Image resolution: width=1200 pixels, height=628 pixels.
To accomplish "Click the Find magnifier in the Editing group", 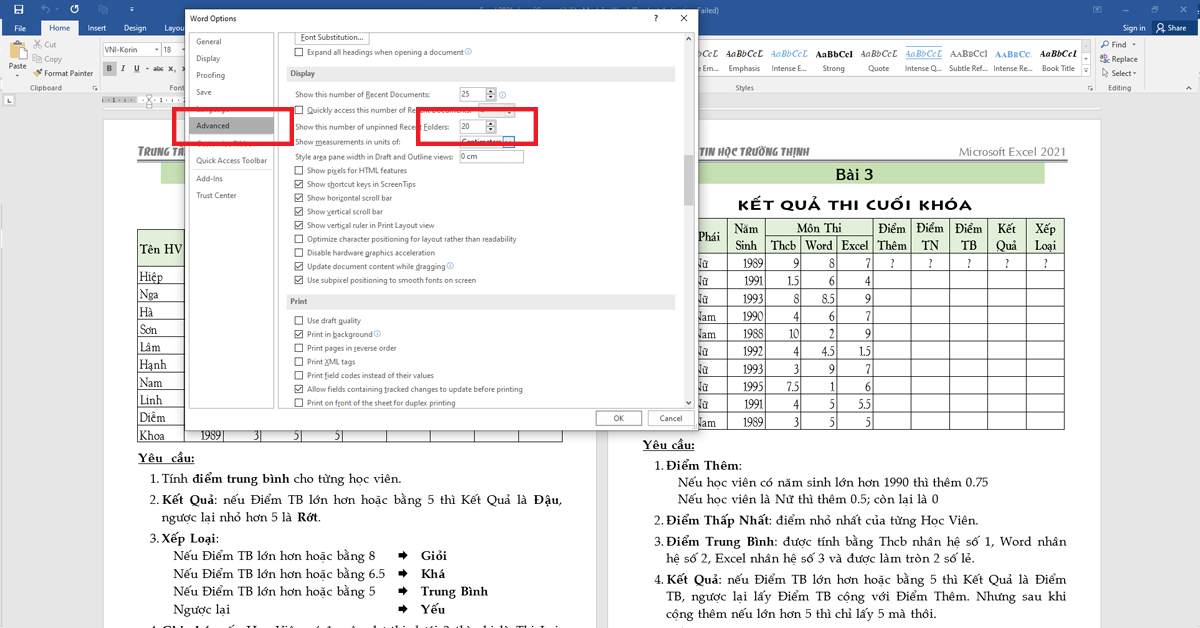I will tap(1106, 45).
